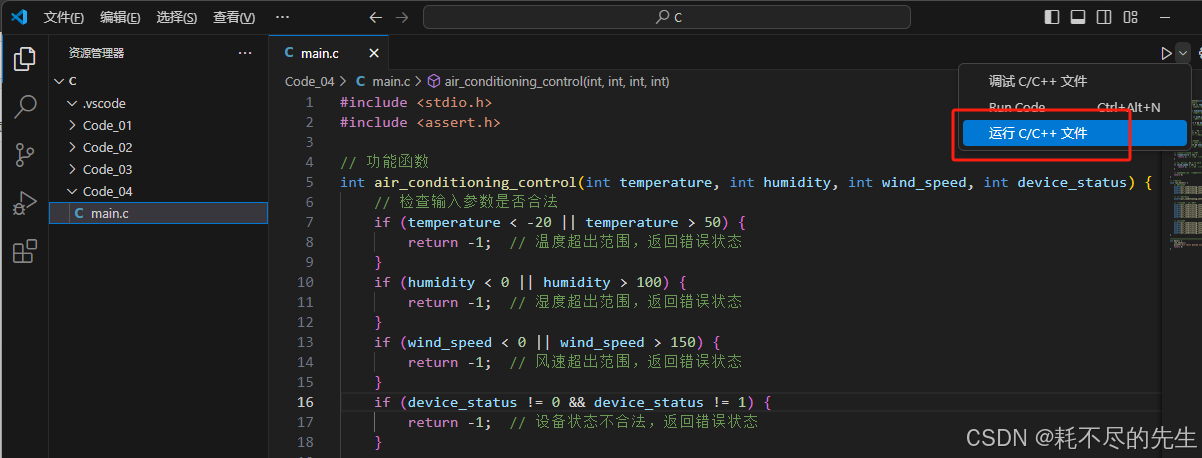This screenshot has height=458, width=1202.
Task: Click line number 5 in gutter
Action: [x=309, y=182]
